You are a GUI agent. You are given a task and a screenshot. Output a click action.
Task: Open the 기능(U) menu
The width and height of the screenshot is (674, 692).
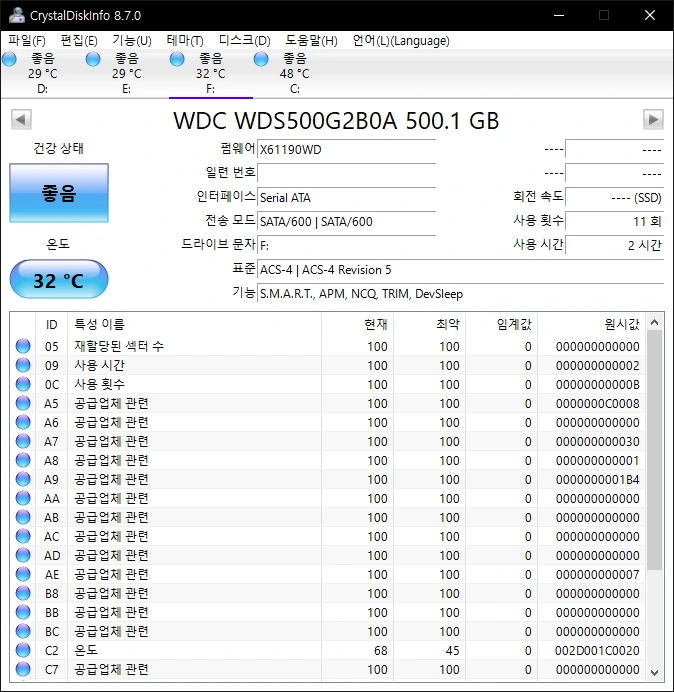coord(132,41)
